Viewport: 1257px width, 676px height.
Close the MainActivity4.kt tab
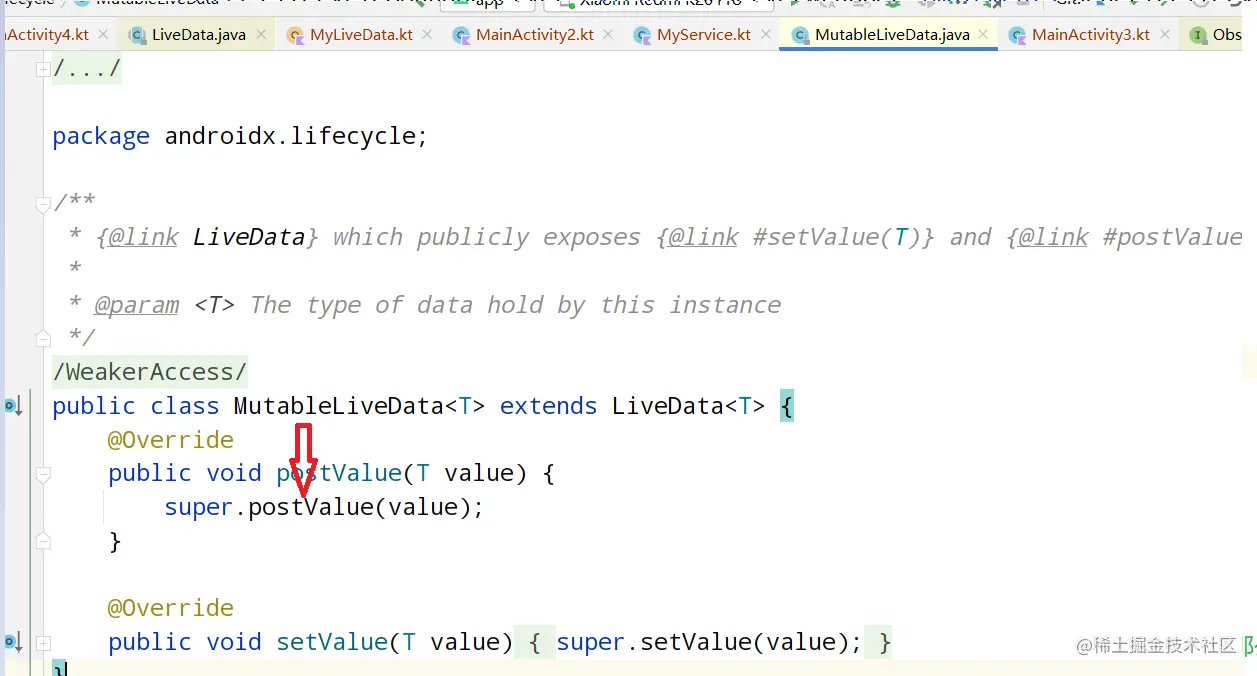105,34
